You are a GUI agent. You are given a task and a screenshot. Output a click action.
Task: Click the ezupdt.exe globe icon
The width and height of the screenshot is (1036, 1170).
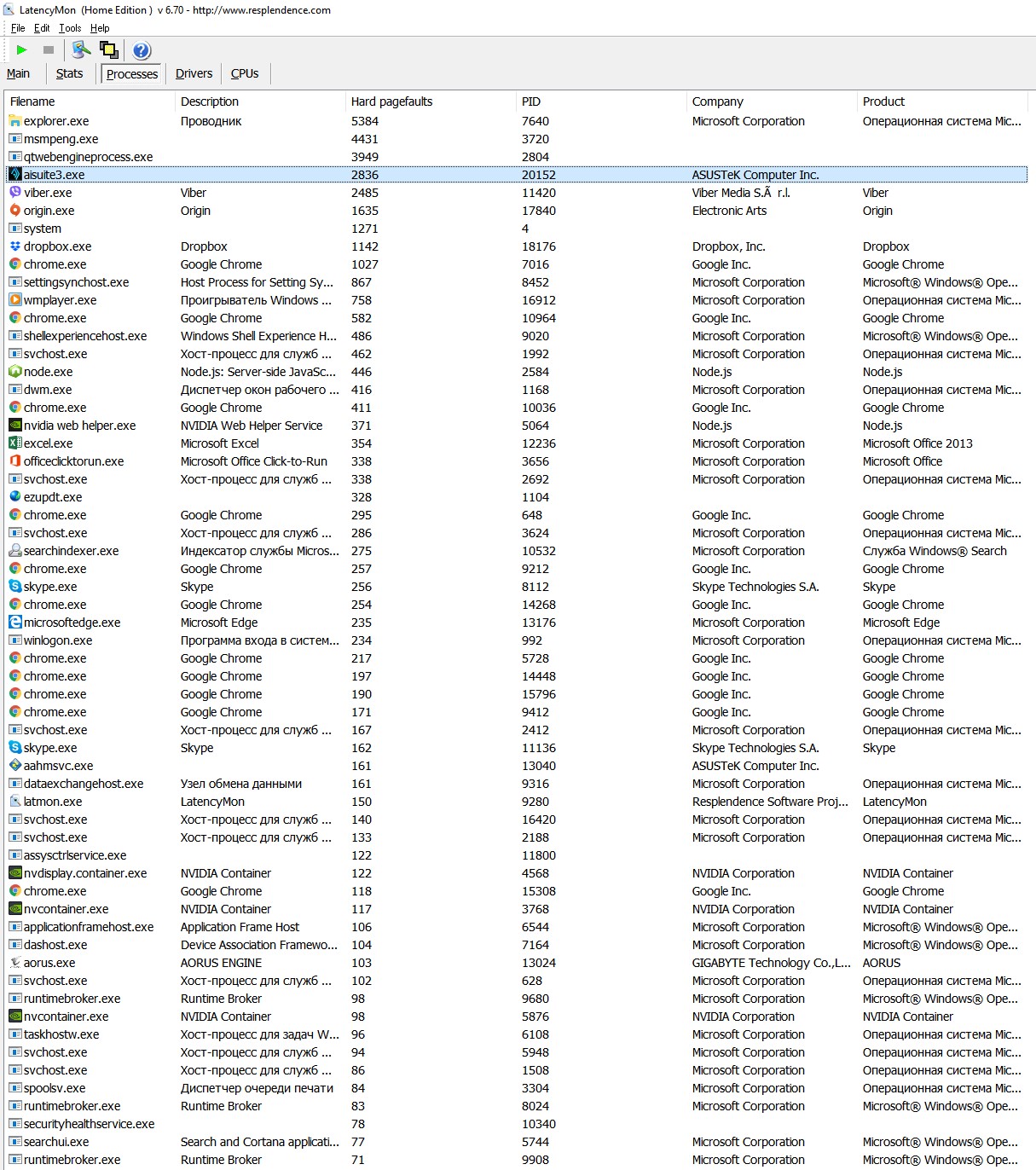click(15, 497)
